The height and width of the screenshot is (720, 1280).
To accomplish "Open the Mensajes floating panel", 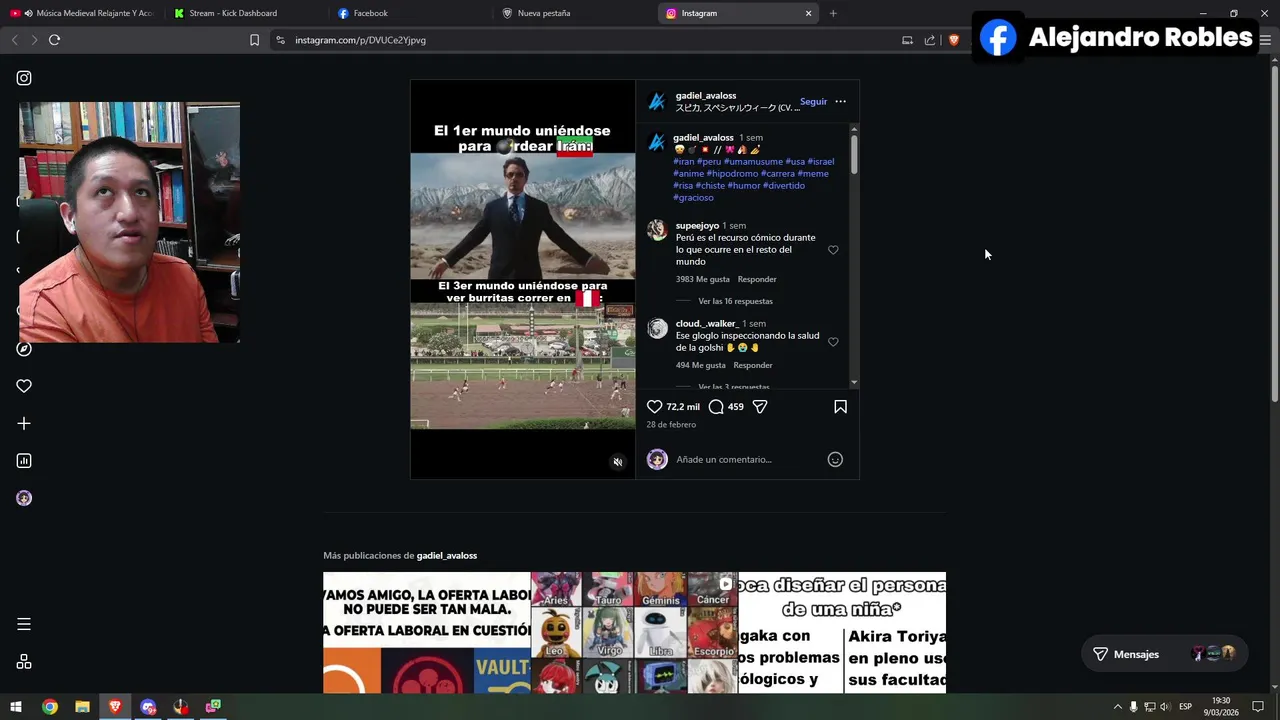I will (1164, 654).
